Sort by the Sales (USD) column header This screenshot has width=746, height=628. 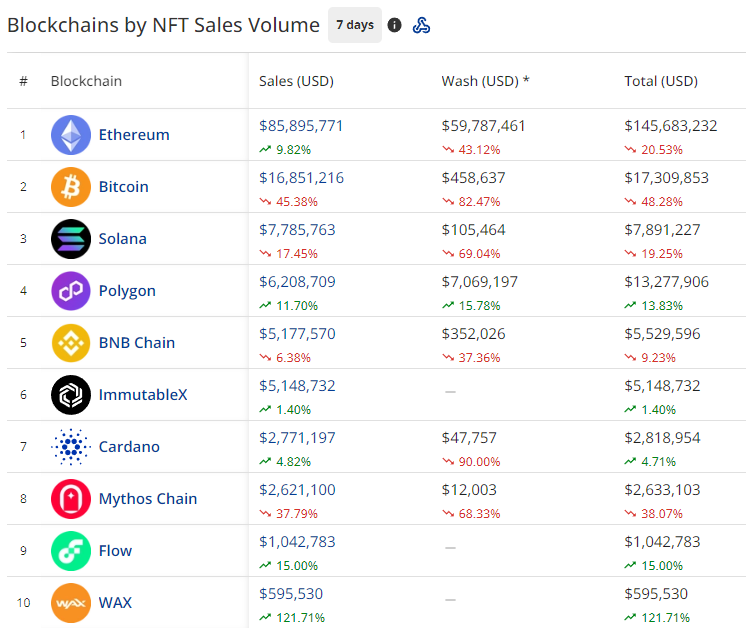tap(296, 81)
